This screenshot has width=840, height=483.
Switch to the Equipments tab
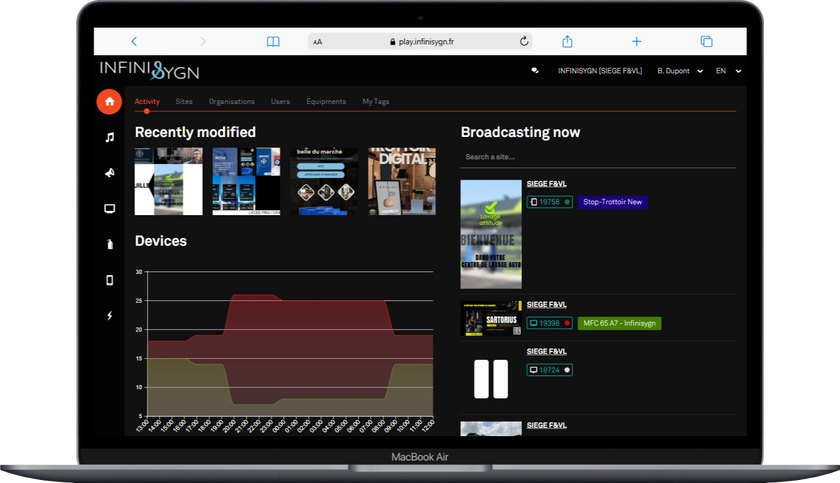tap(326, 101)
